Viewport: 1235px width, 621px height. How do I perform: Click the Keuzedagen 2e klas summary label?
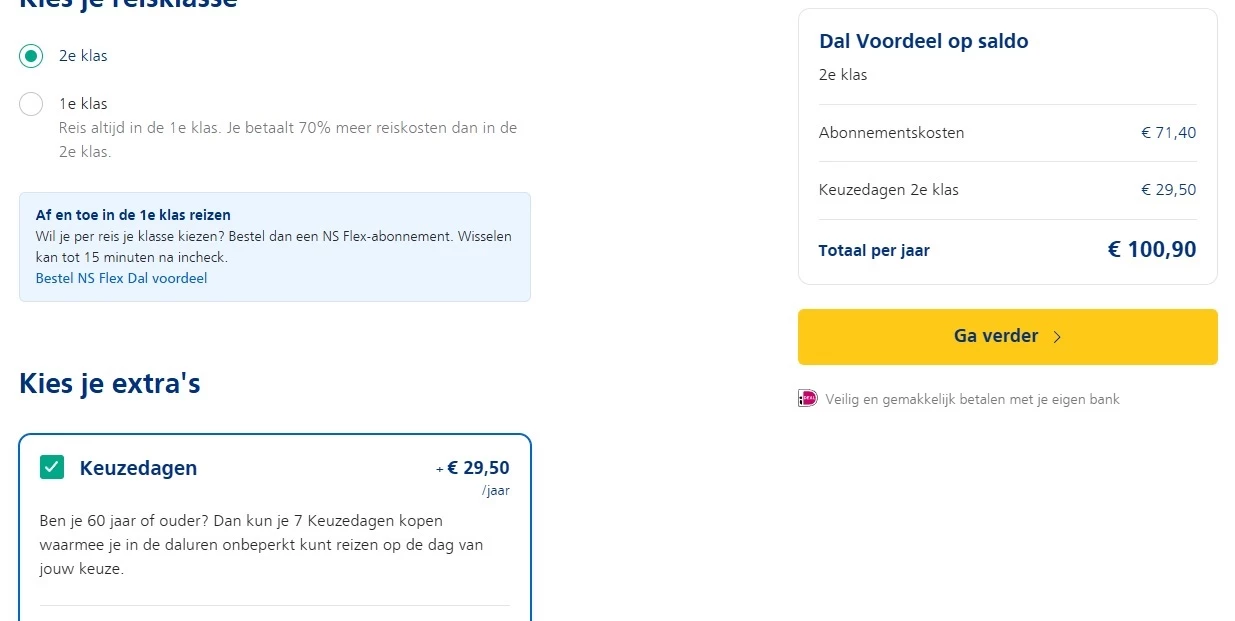pos(888,190)
